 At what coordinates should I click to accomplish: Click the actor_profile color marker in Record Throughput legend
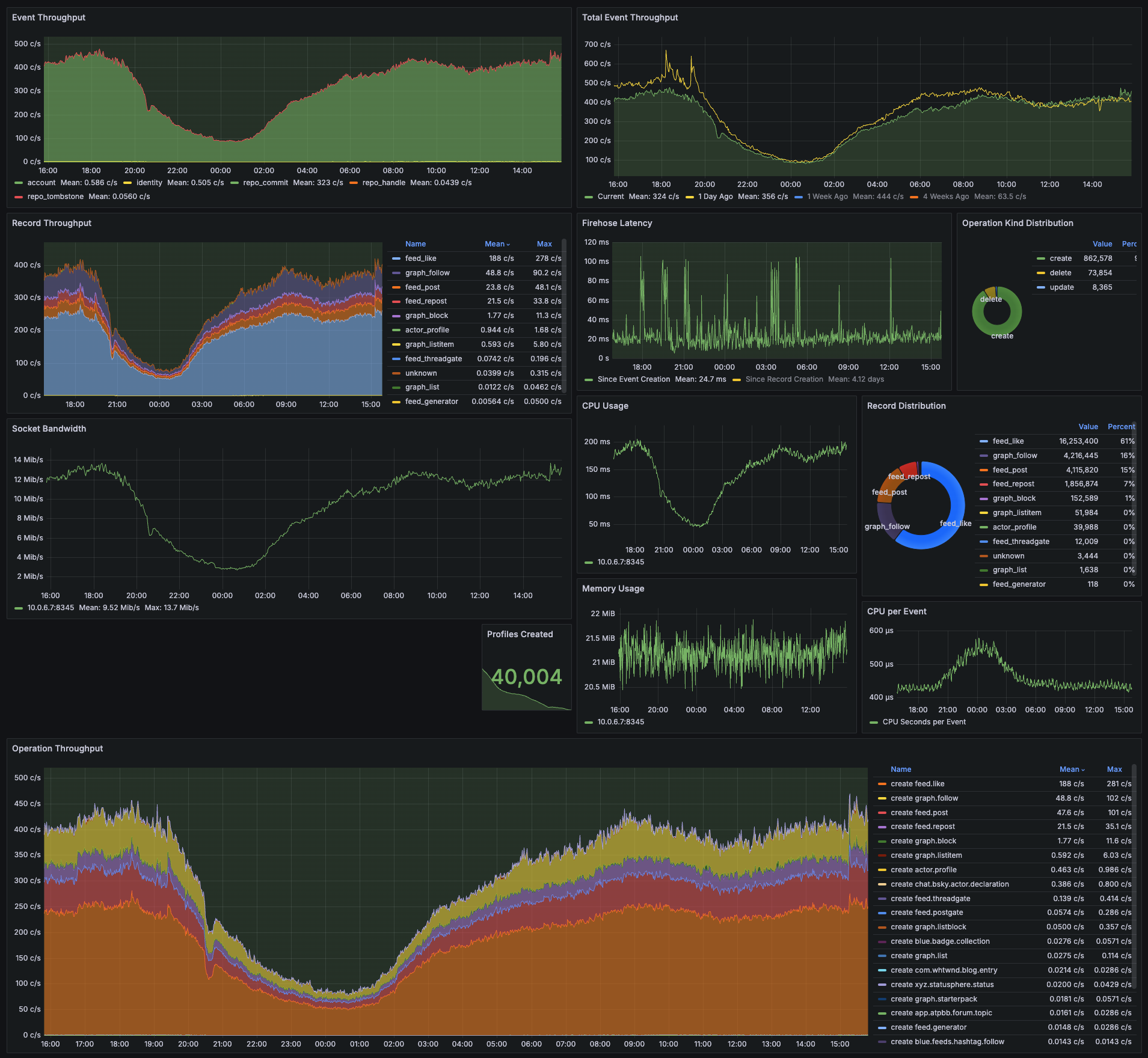coord(396,329)
